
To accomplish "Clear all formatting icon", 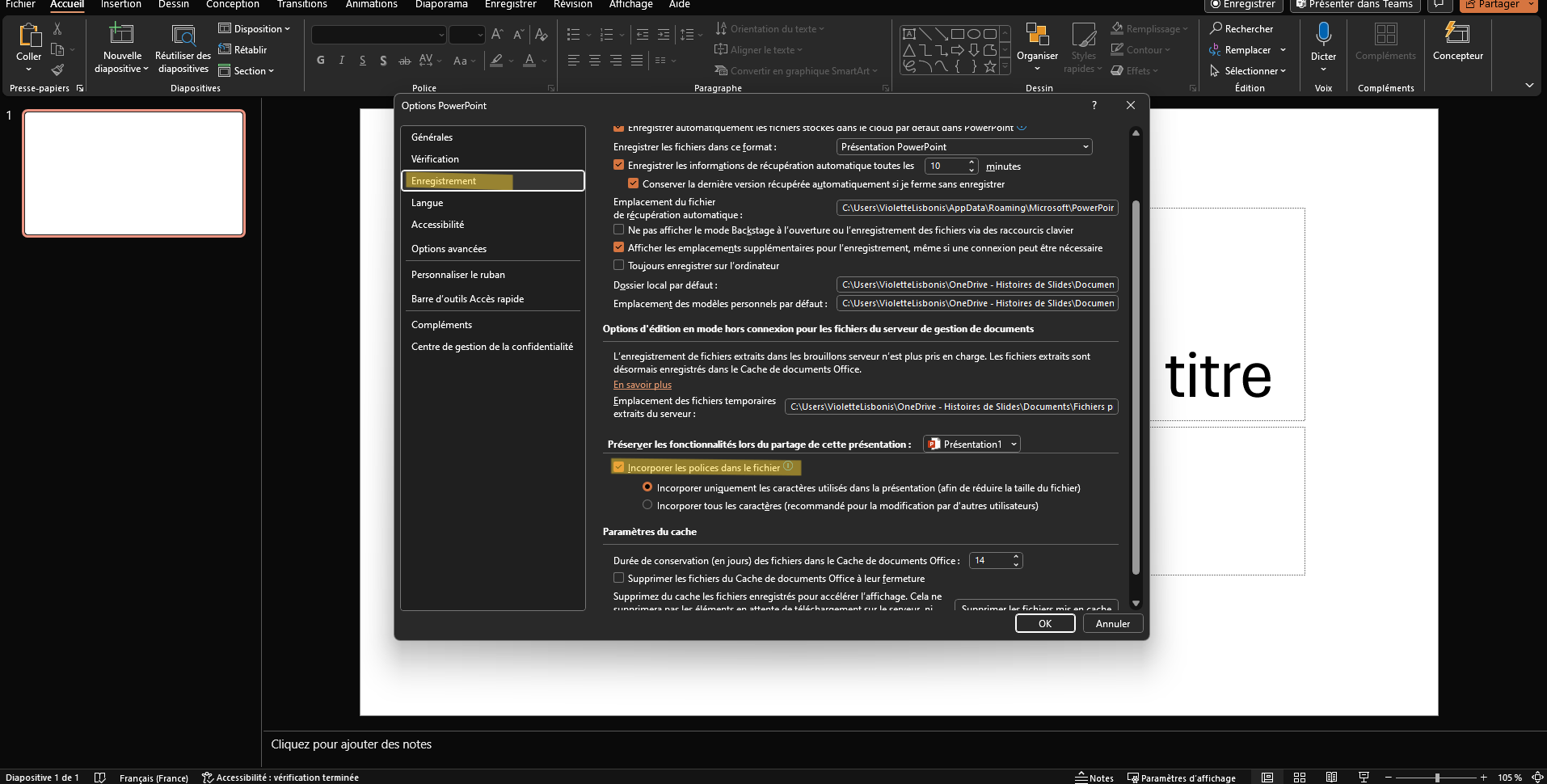I will [x=541, y=34].
